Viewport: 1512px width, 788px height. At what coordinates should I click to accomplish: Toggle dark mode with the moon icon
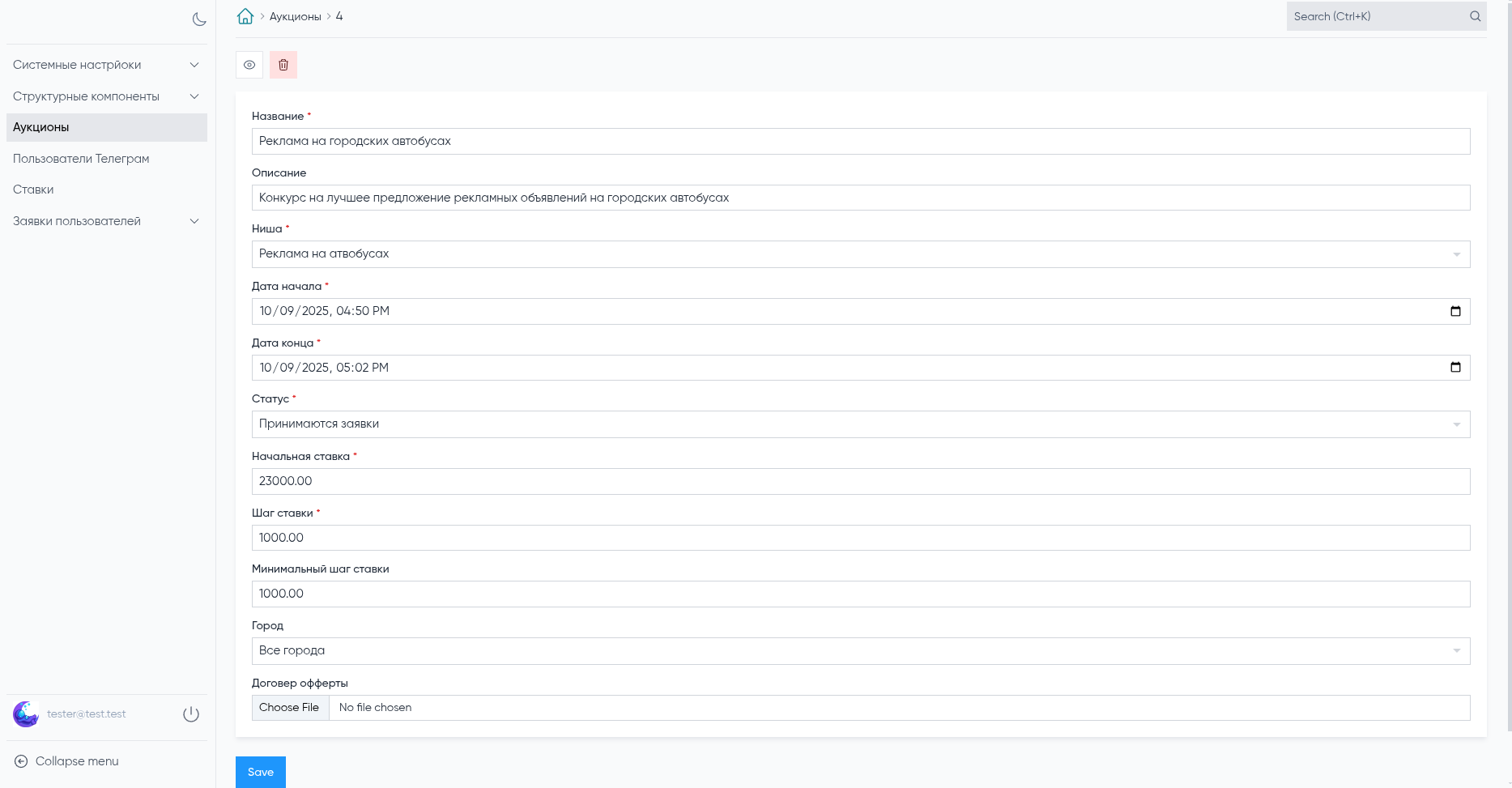(x=199, y=19)
